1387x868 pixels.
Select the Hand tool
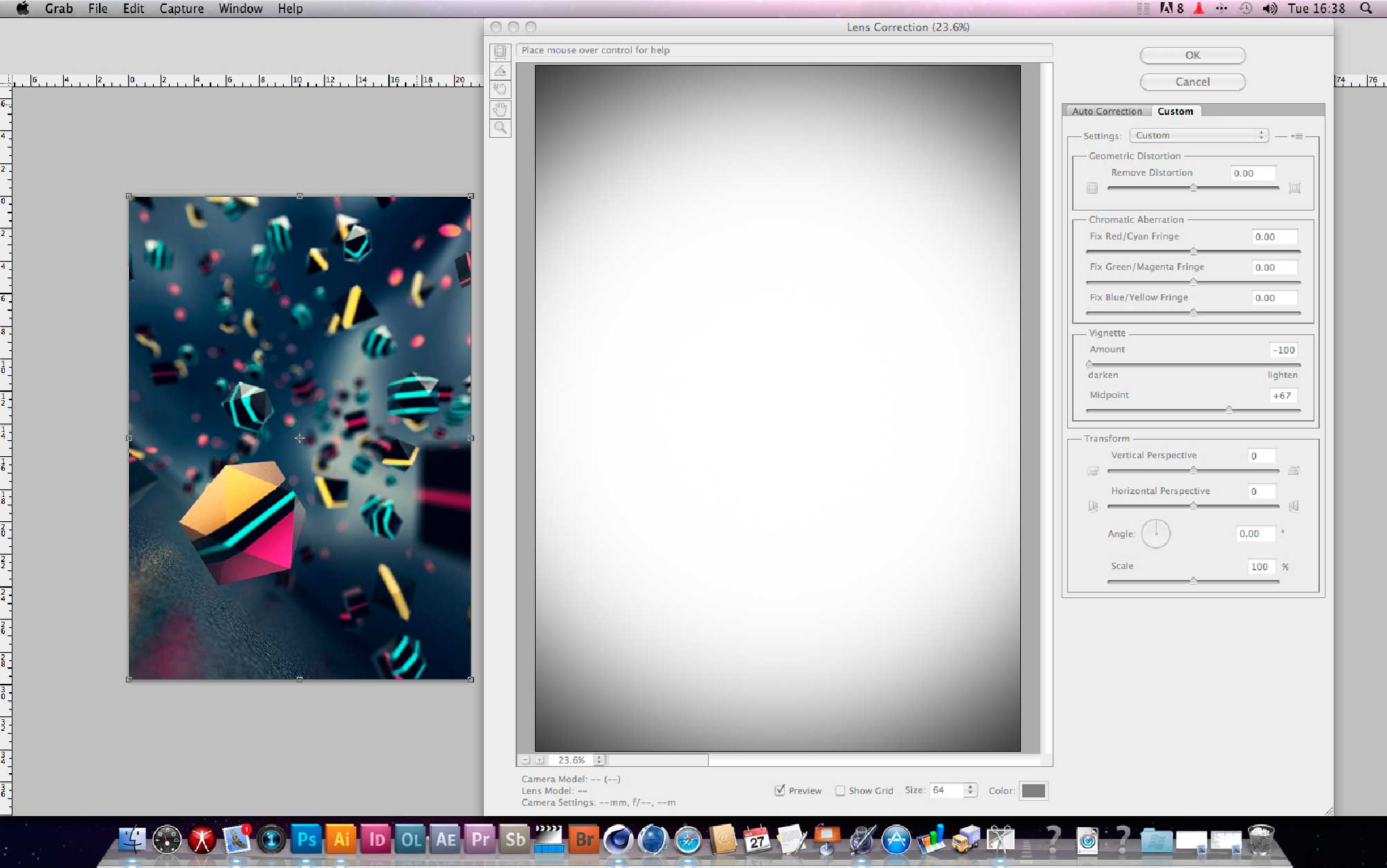pos(500,109)
